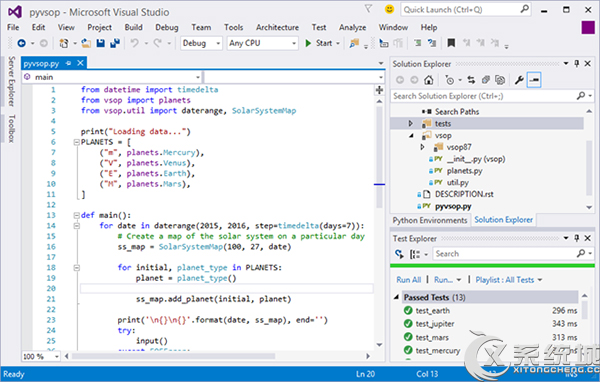Screen dimensions: 600x382
Task: Select DESCRIPTION.rst in Solution Explorer
Action: 464,194
